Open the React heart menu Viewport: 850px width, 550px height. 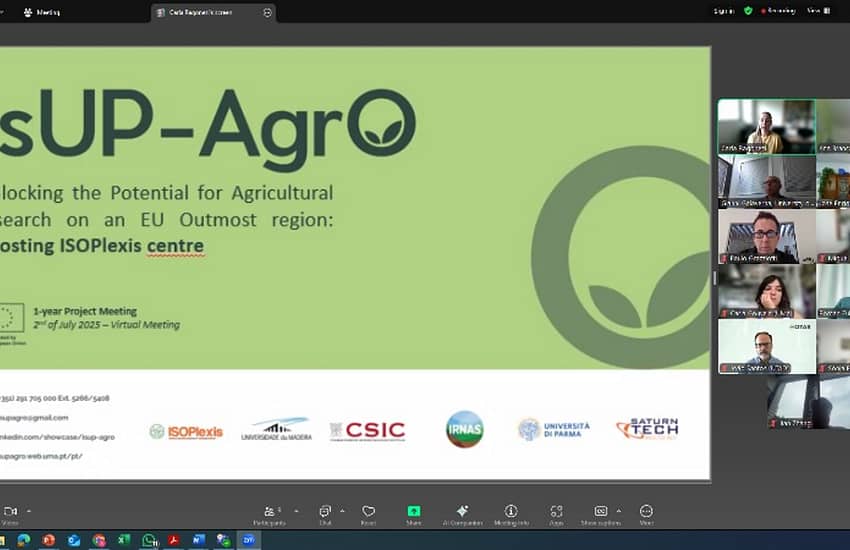369,515
